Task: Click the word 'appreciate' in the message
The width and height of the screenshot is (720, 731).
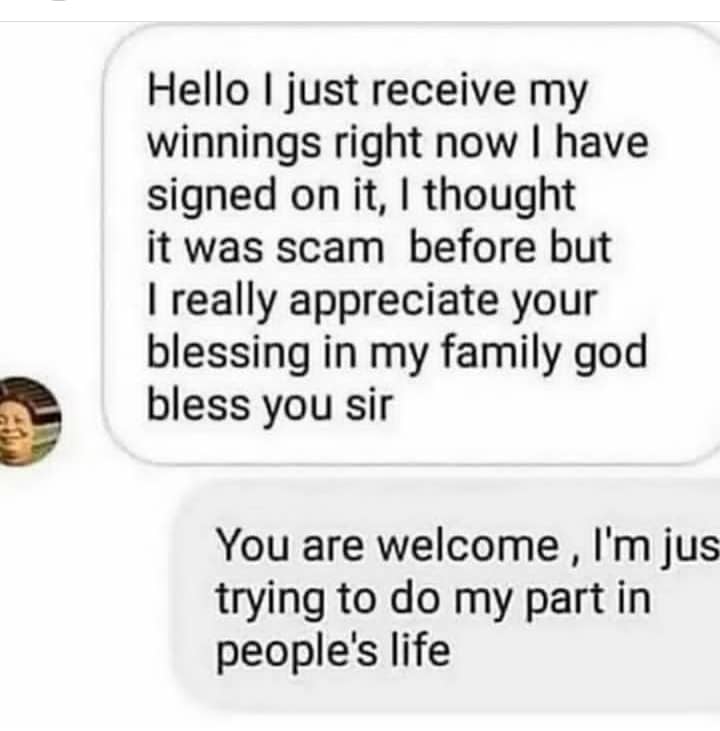Action: pos(395,303)
